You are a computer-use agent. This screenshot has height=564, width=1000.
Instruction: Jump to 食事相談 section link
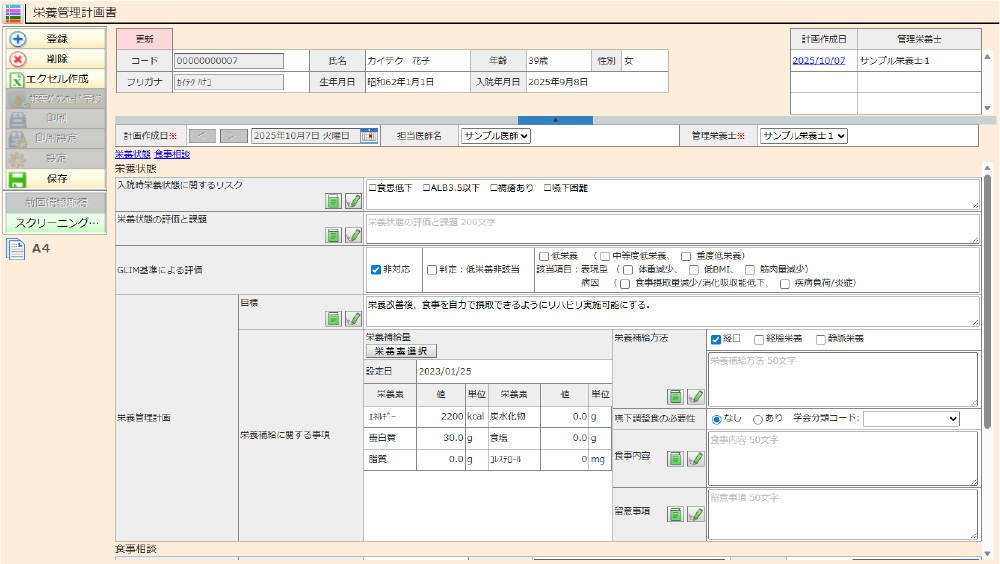[172, 154]
